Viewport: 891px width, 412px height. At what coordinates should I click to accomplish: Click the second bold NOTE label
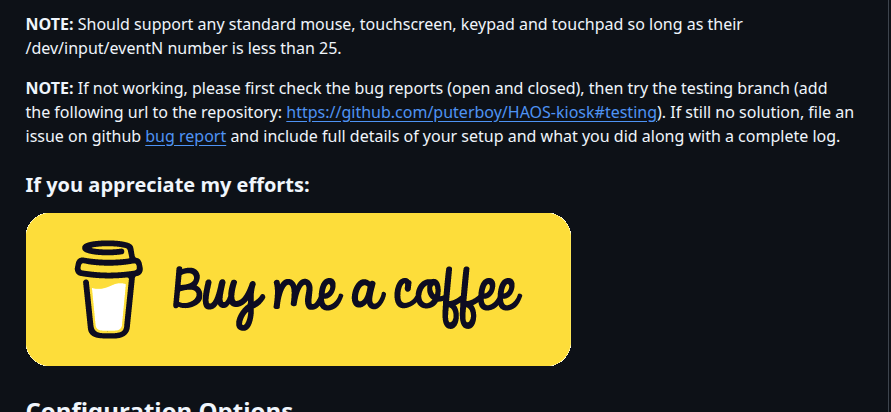pyautogui.click(x=50, y=89)
